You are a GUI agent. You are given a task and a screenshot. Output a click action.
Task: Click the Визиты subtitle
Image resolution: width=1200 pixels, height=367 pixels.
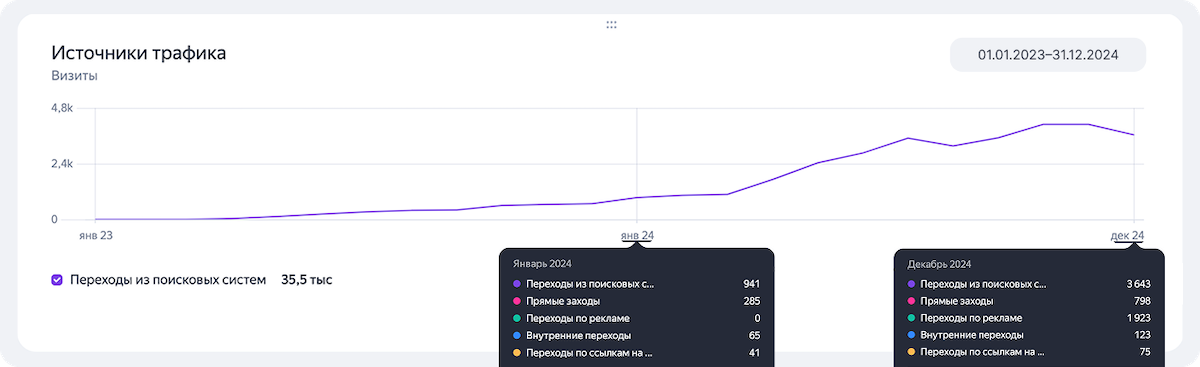[x=74, y=75]
